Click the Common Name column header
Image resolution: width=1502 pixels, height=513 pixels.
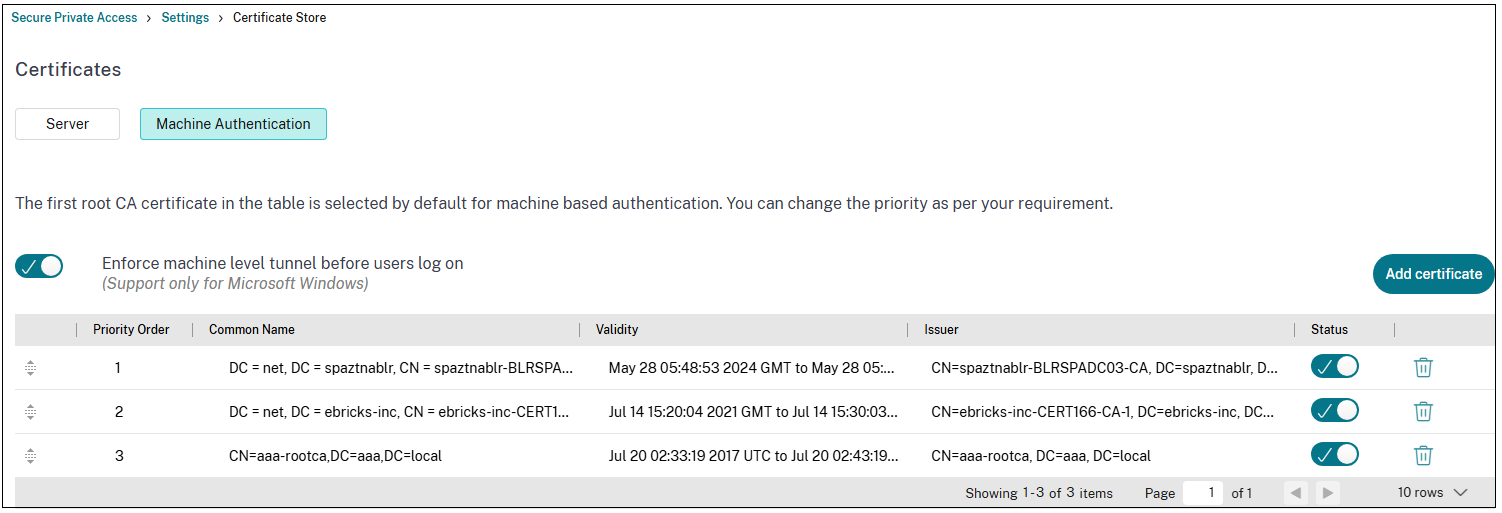tap(252, 330)
